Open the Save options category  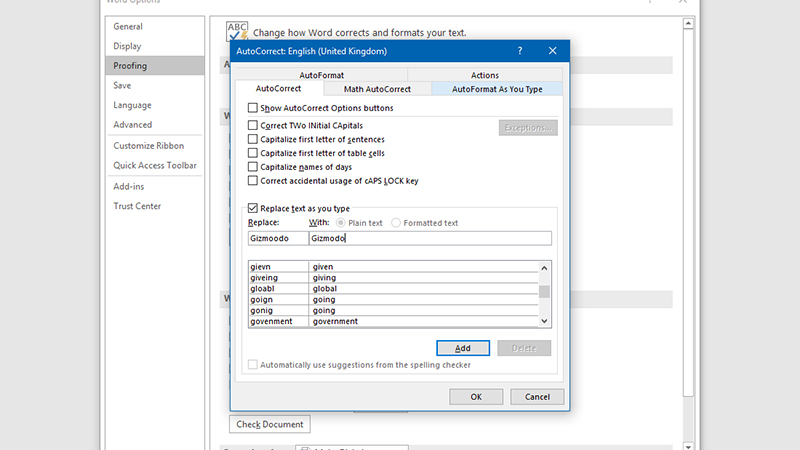coord(155,85)
